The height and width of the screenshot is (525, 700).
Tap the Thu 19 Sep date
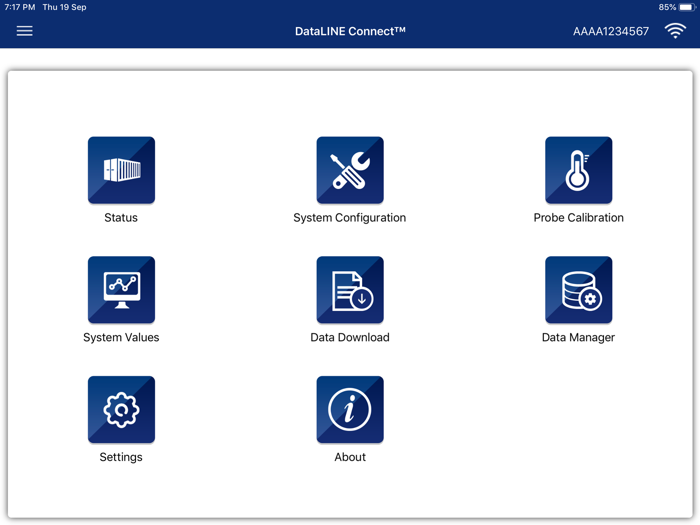[64, 7]
